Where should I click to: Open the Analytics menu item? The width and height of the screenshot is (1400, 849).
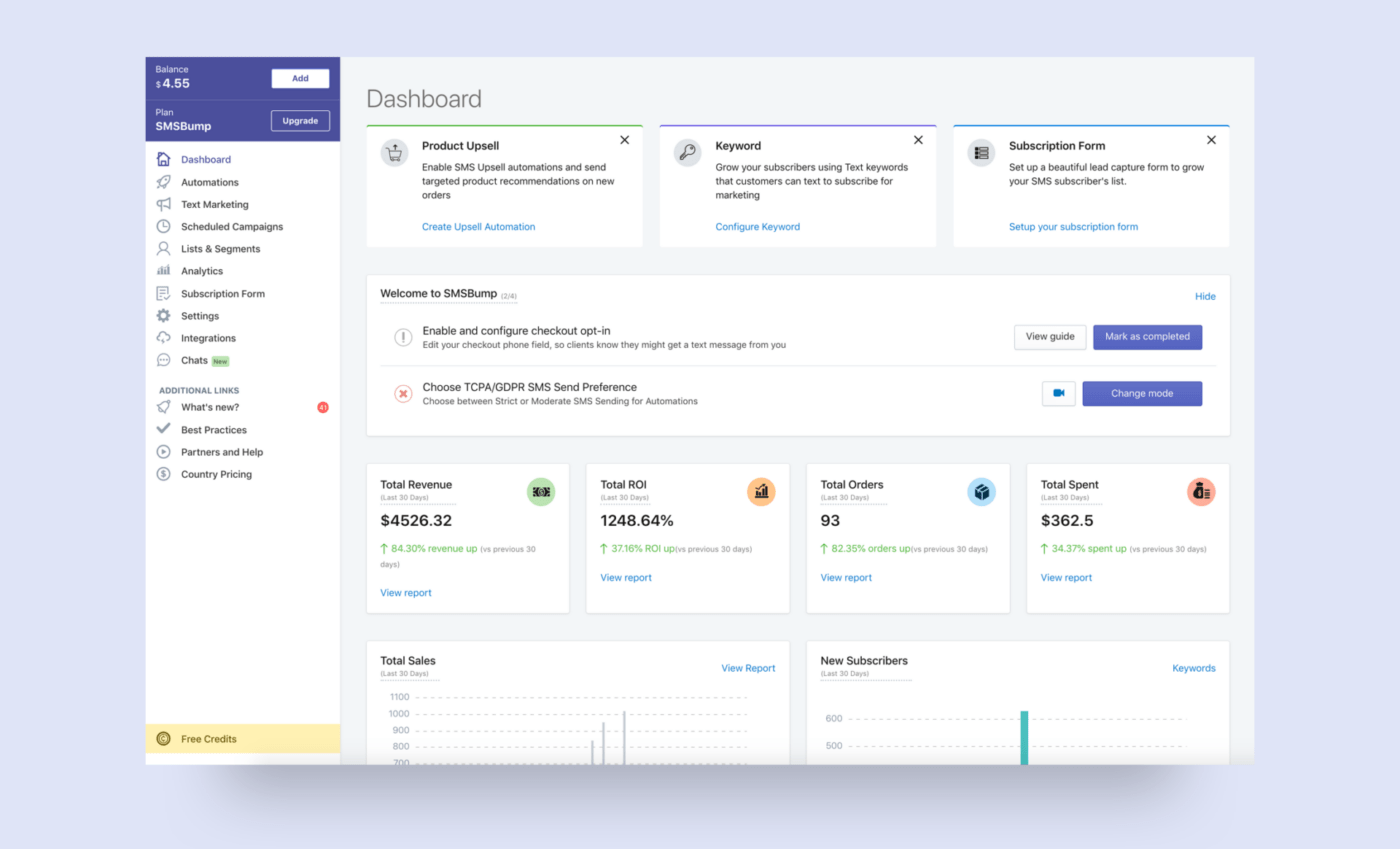pyautogui.click(x=202, y=271)
